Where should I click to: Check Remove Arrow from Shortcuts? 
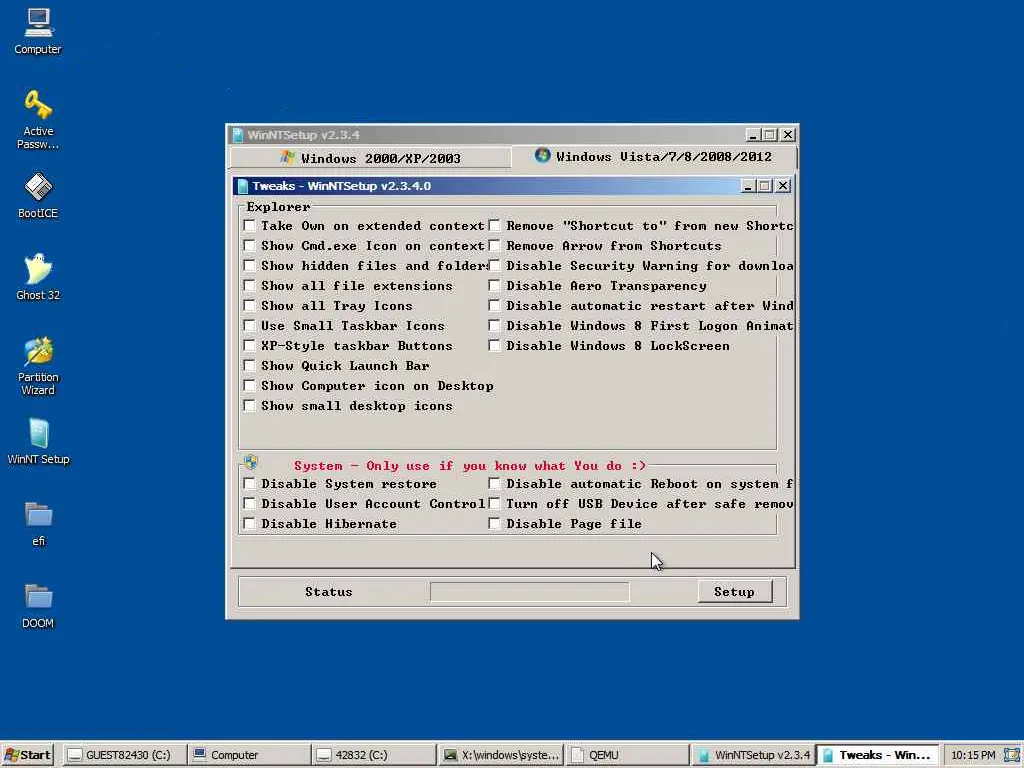[494, 246]
